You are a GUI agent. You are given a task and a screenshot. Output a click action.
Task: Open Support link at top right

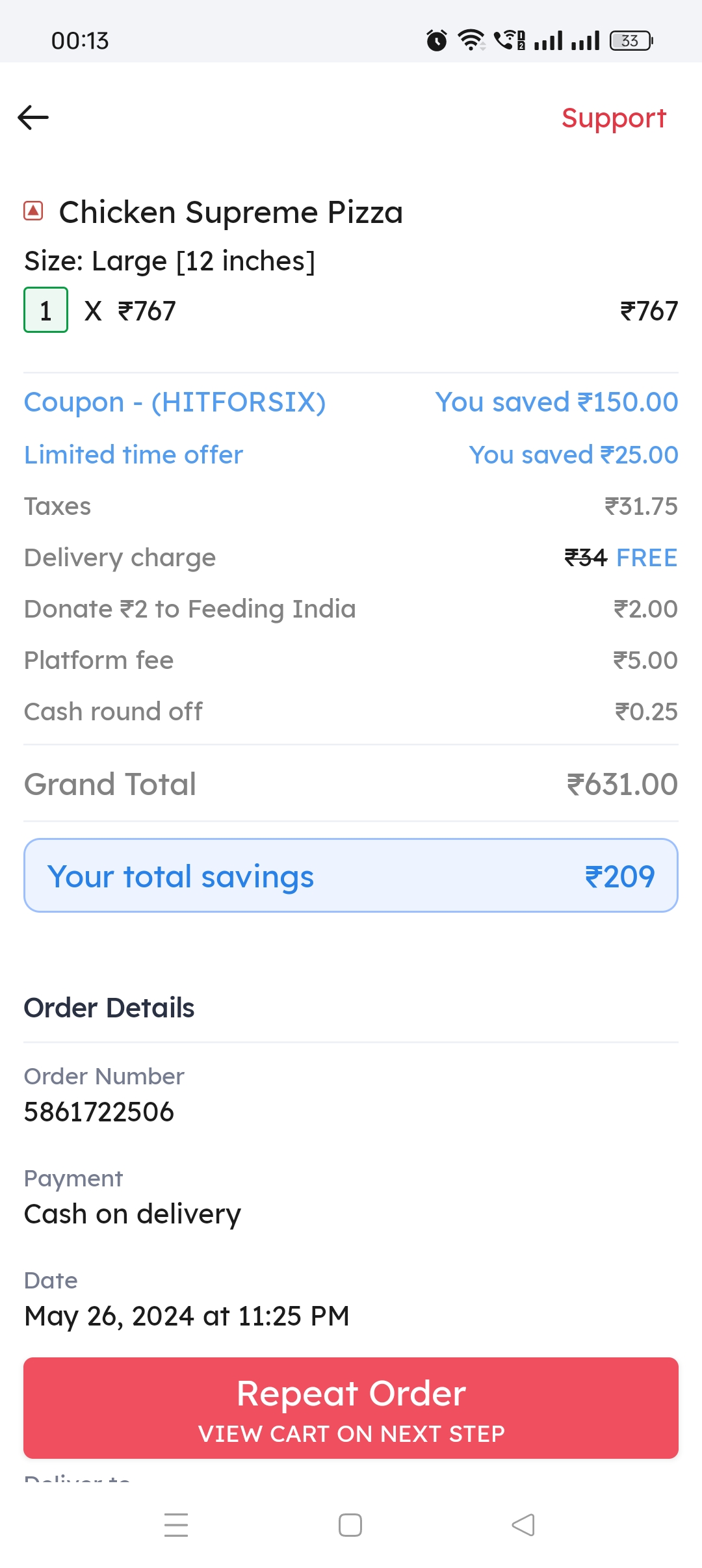pos(614,118)
